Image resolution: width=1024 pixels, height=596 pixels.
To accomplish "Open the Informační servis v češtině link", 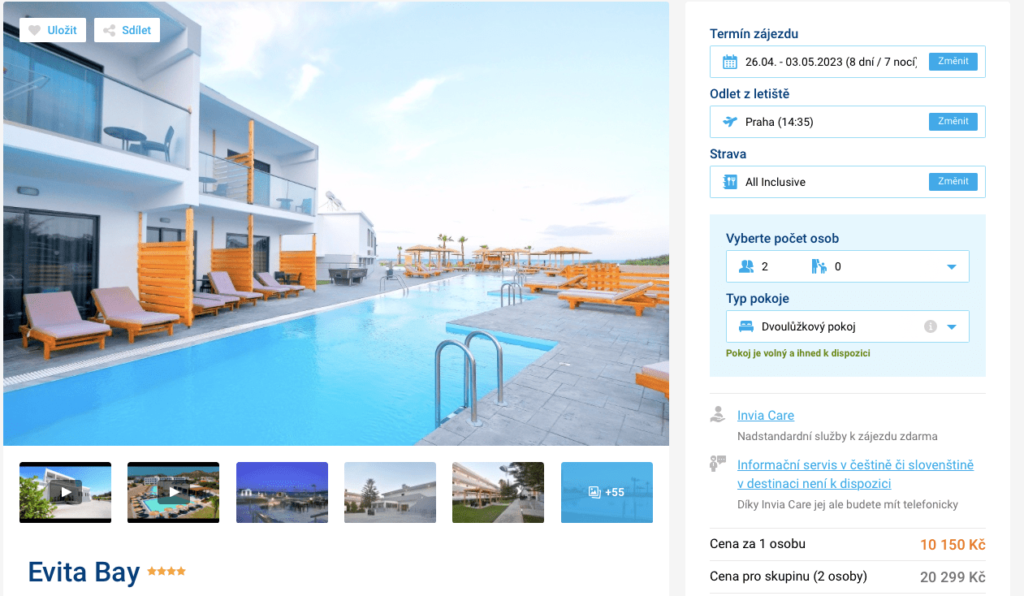I will tap(855, 474).
